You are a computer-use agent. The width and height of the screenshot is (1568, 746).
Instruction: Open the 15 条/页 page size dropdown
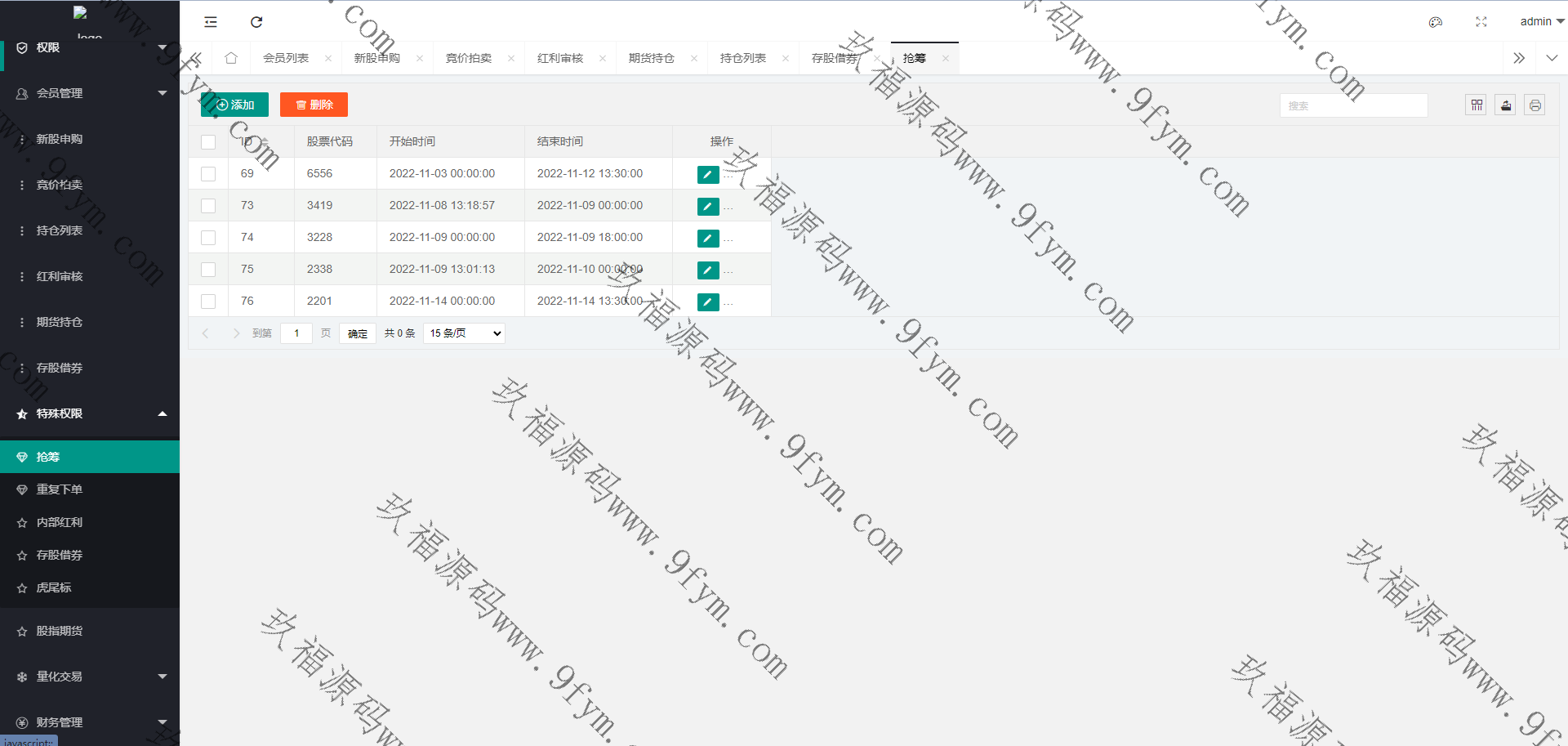[464, 333]
